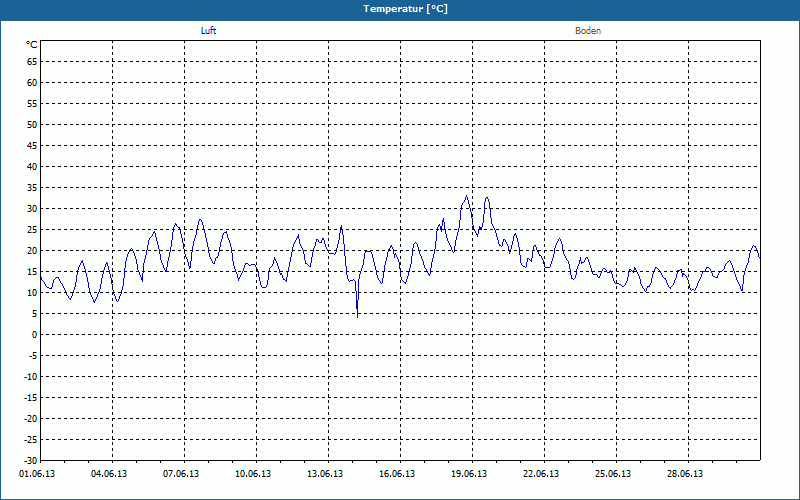Click the -15 y-axis label

tap(31, 397)
